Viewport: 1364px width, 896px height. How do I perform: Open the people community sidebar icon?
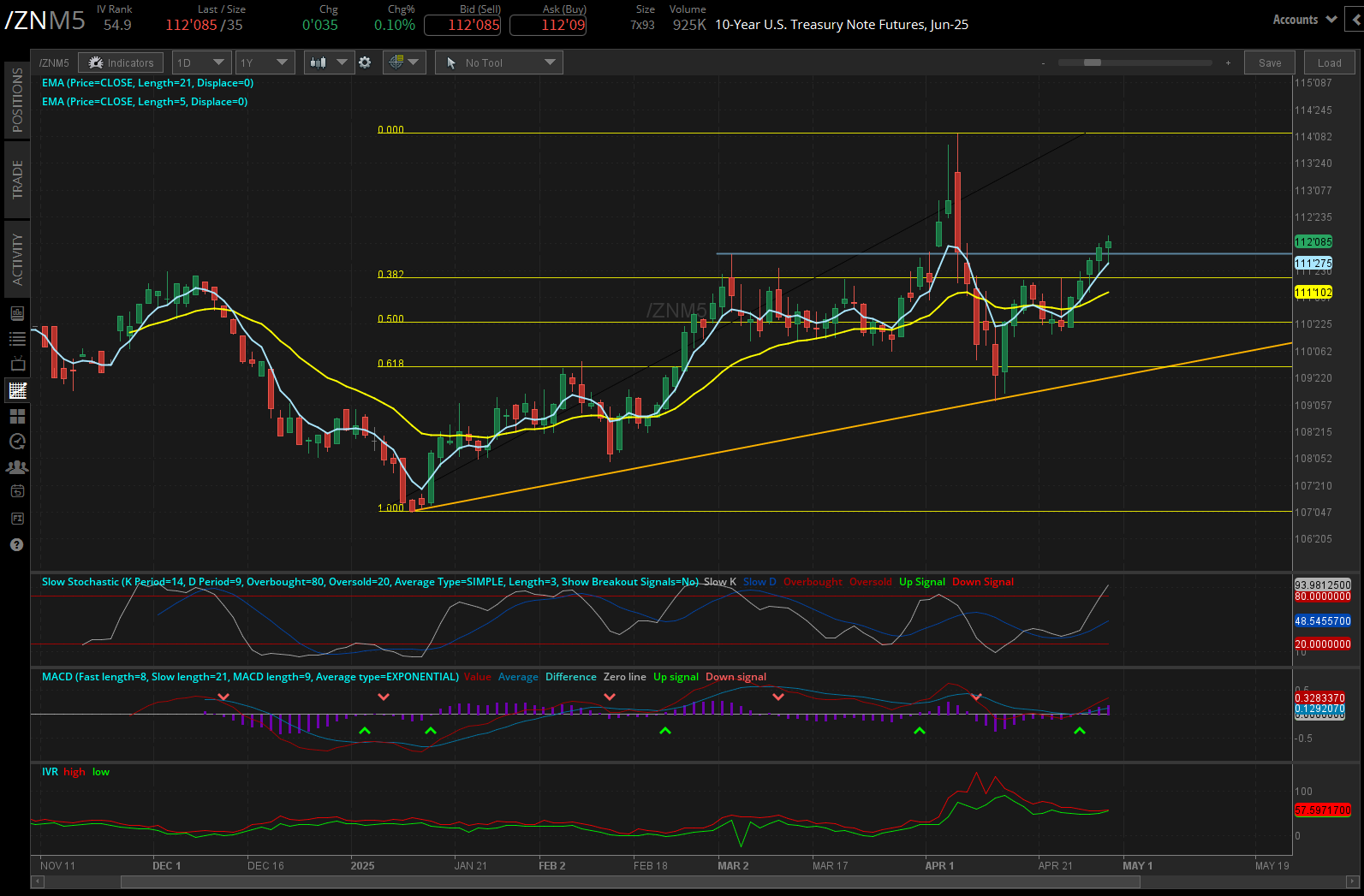click(17, 467)
